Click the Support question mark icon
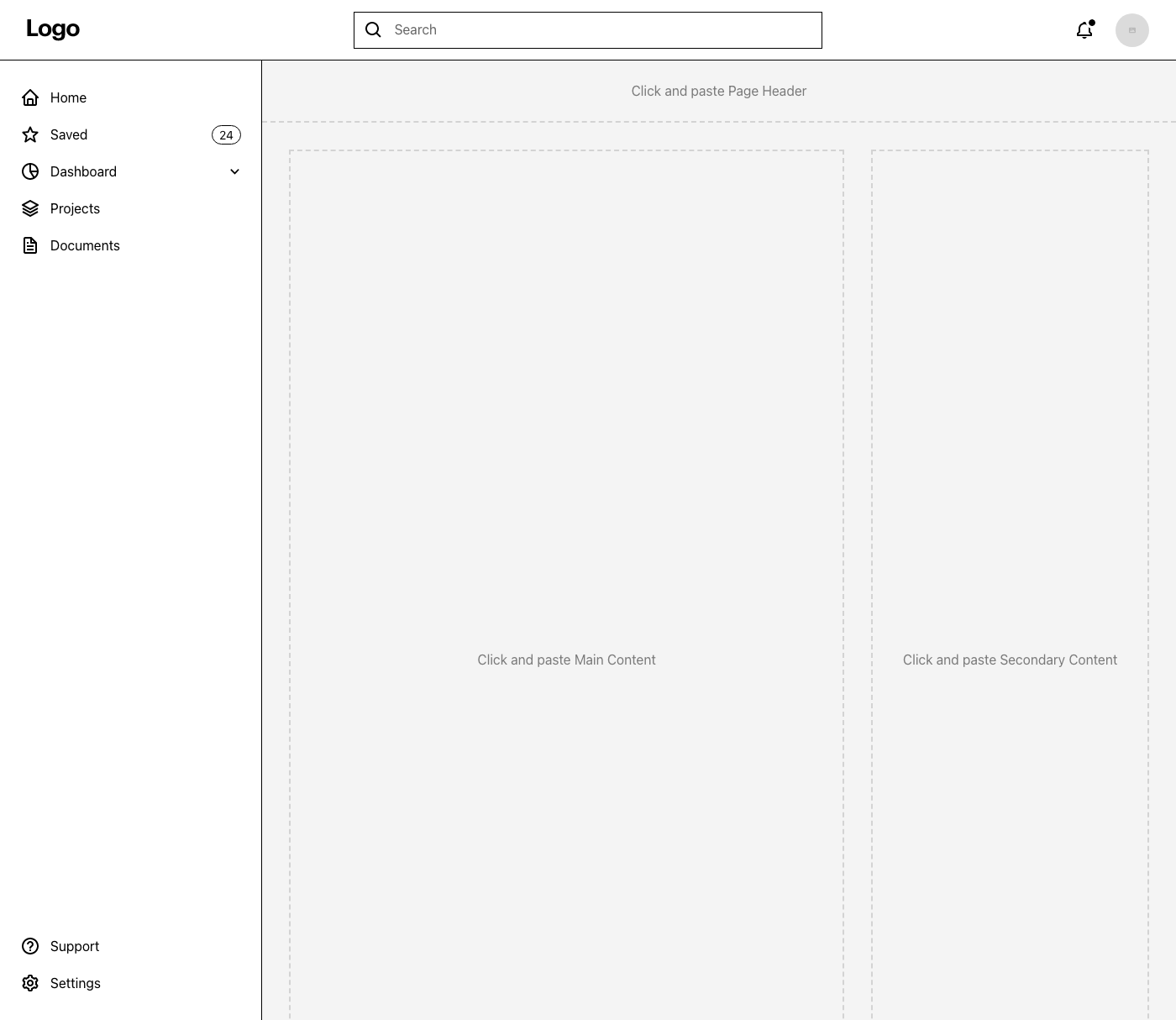The image size is (1176, 1020). pyautogui.click(x=30, y=946)
